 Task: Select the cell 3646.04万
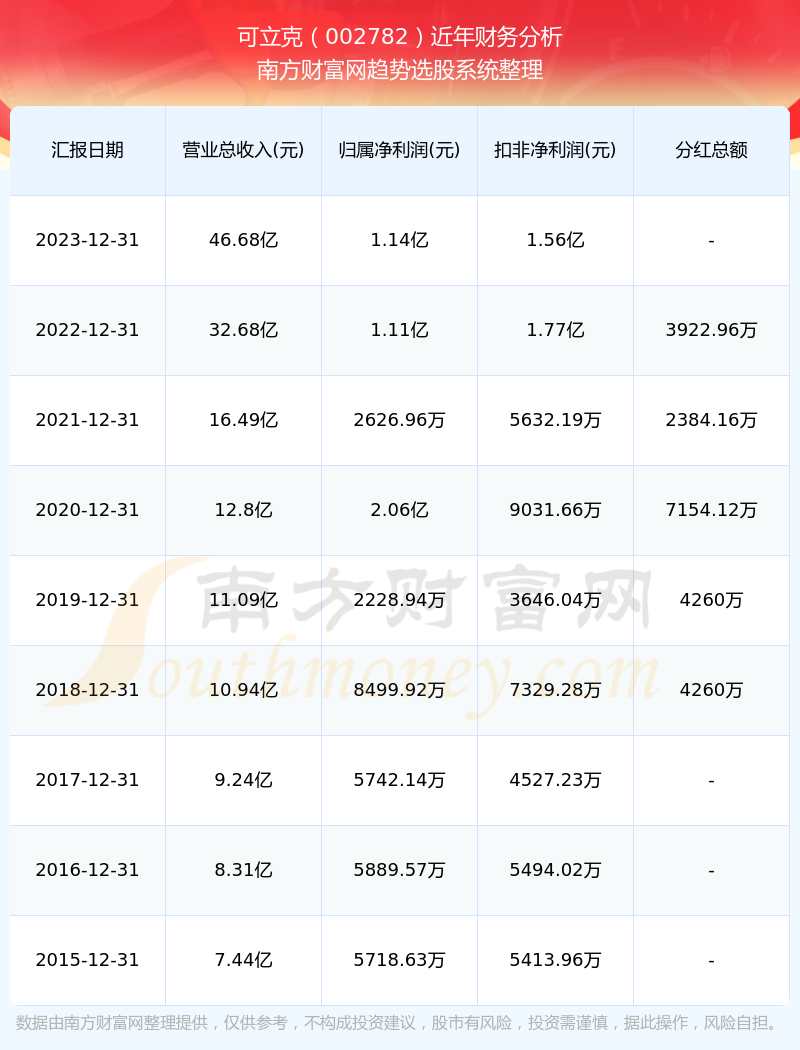556,600
